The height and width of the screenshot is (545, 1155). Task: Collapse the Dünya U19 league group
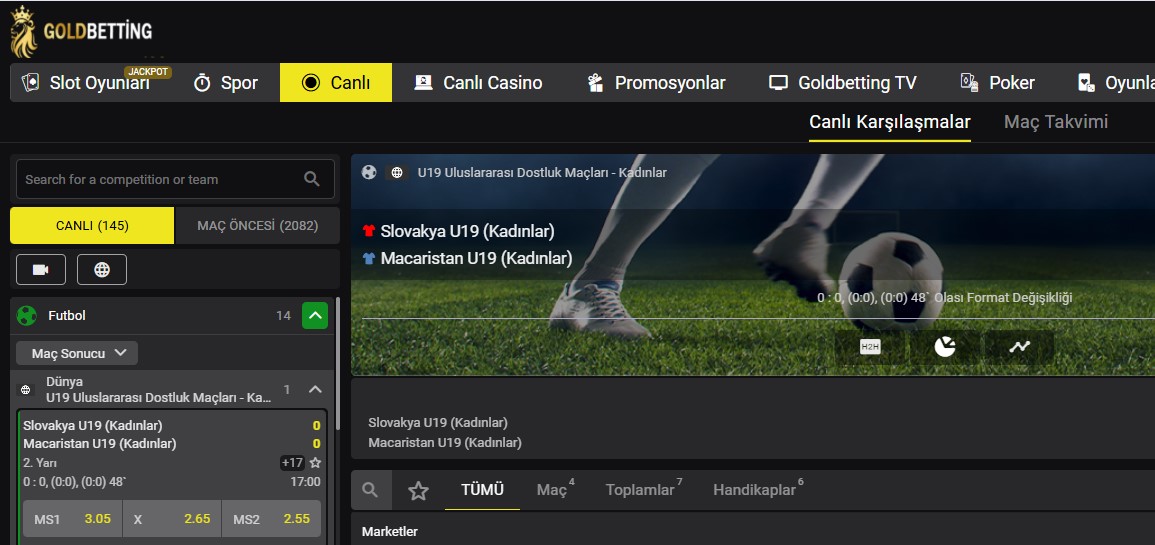[315, 390]
